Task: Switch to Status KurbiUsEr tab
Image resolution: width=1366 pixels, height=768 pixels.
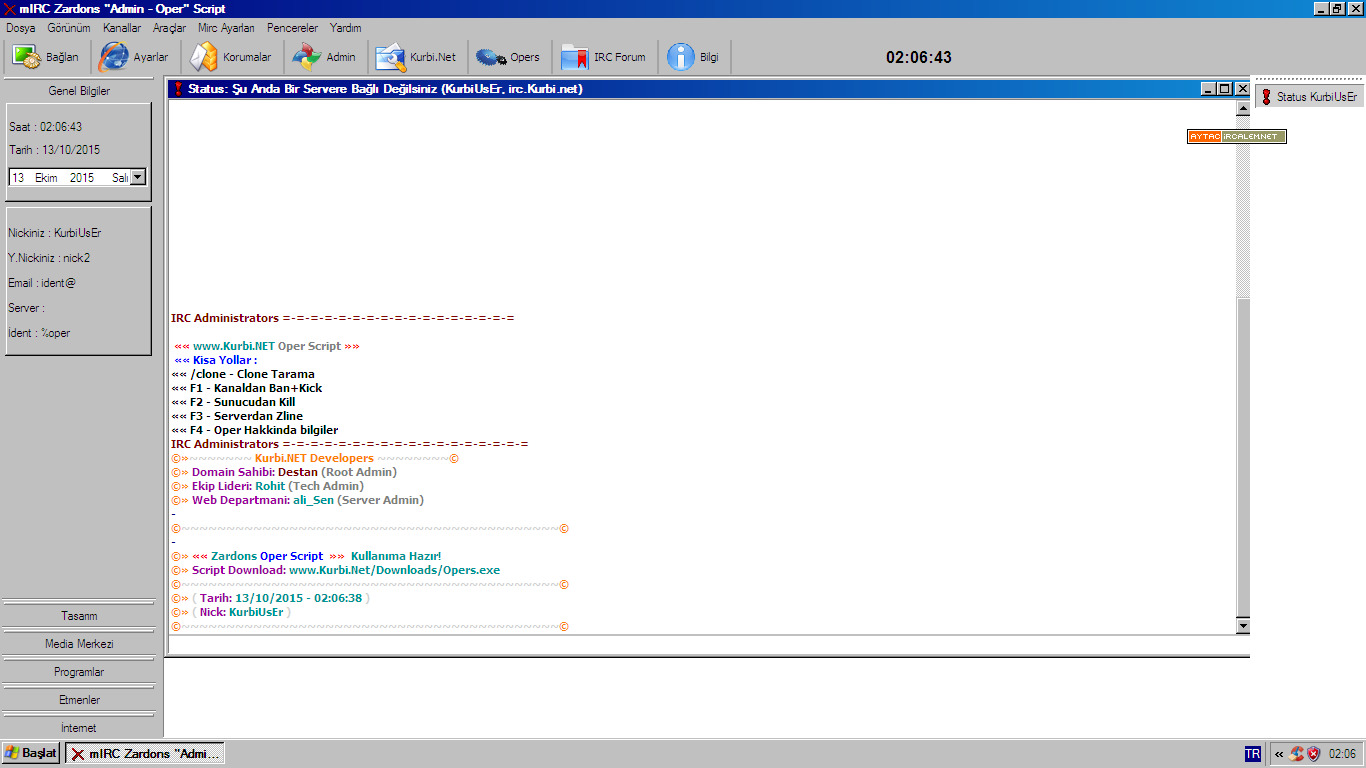Action: click(x=1309, y=97)
